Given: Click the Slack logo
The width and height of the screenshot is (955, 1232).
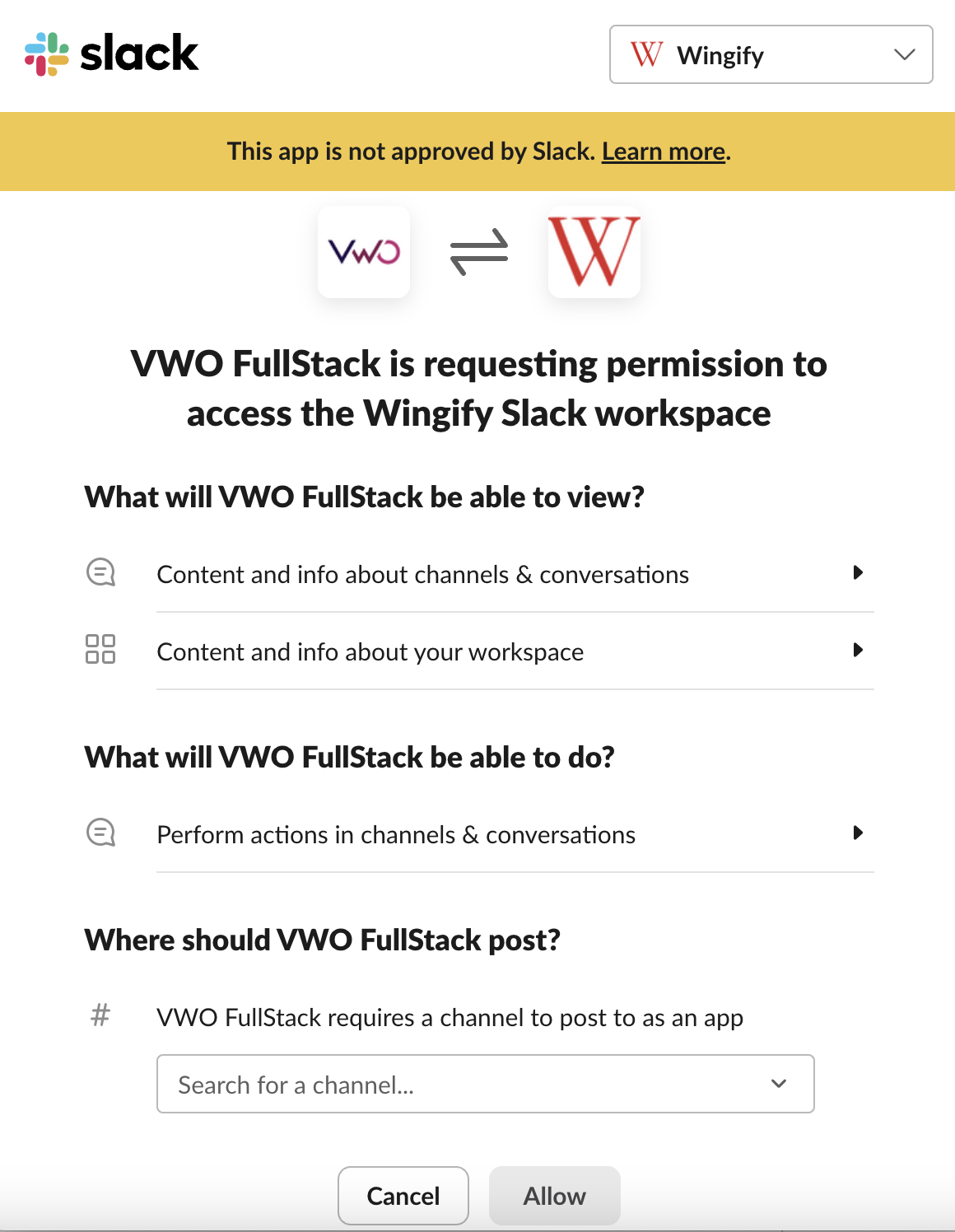Looking at the screenshot, I should [x=112, y=54].
